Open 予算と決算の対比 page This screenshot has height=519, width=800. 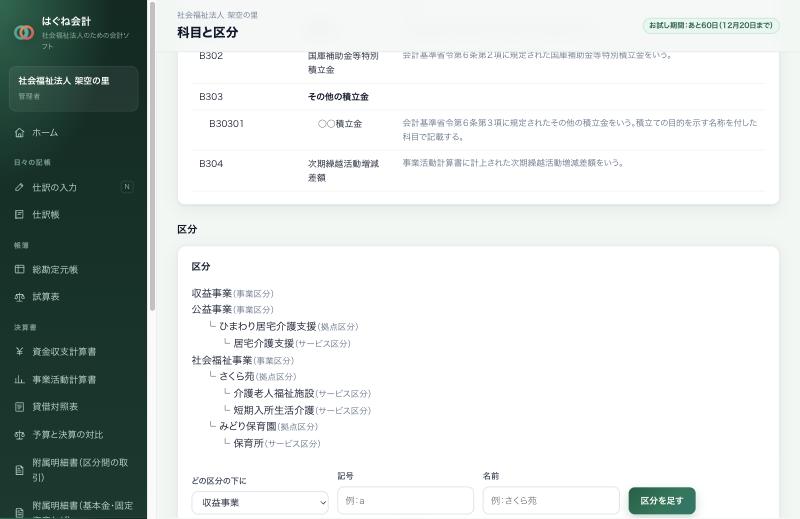pos(73,435)
